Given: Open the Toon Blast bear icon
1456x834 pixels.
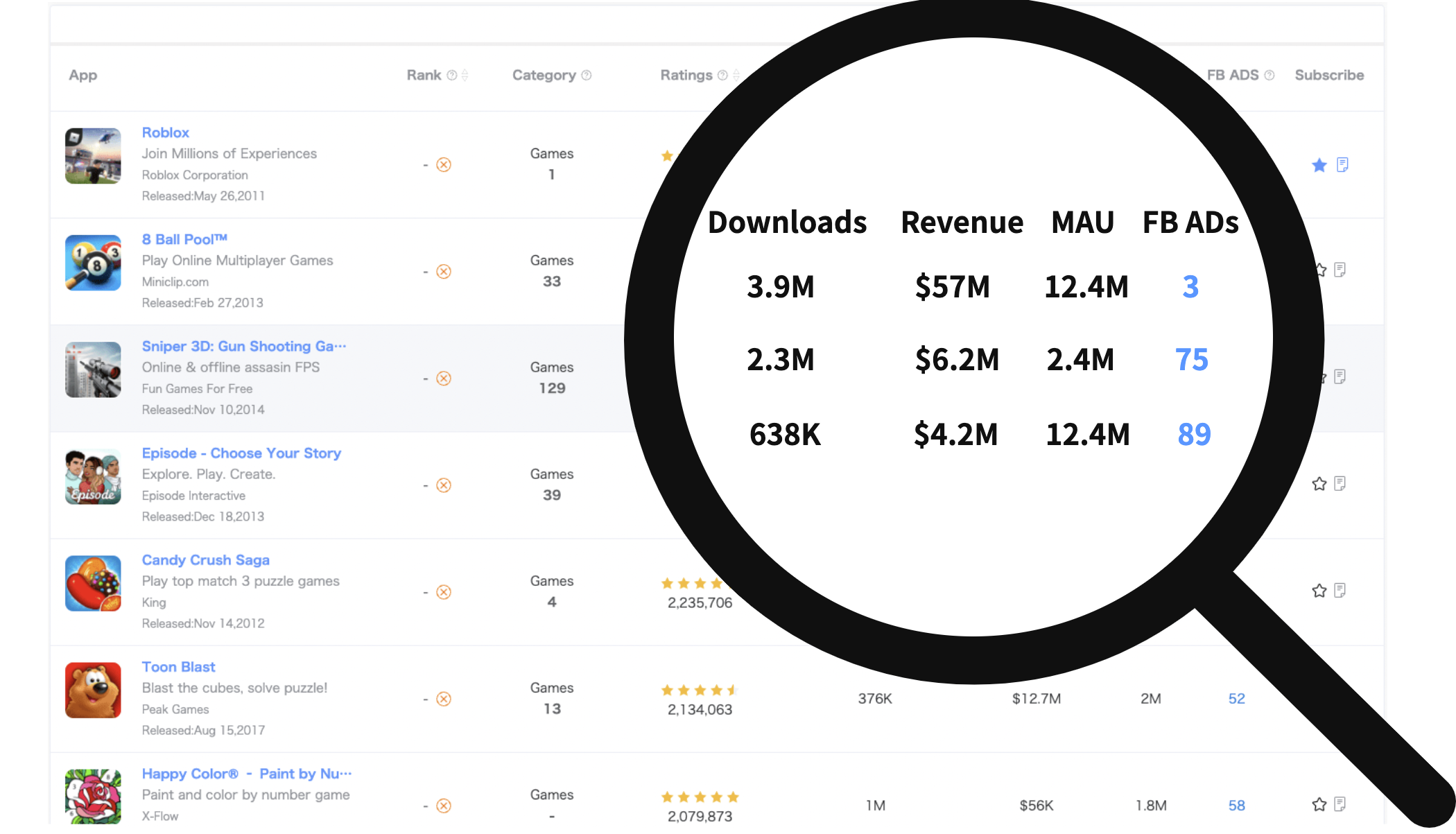Looking at the screenshot, I should click(93, 690).
